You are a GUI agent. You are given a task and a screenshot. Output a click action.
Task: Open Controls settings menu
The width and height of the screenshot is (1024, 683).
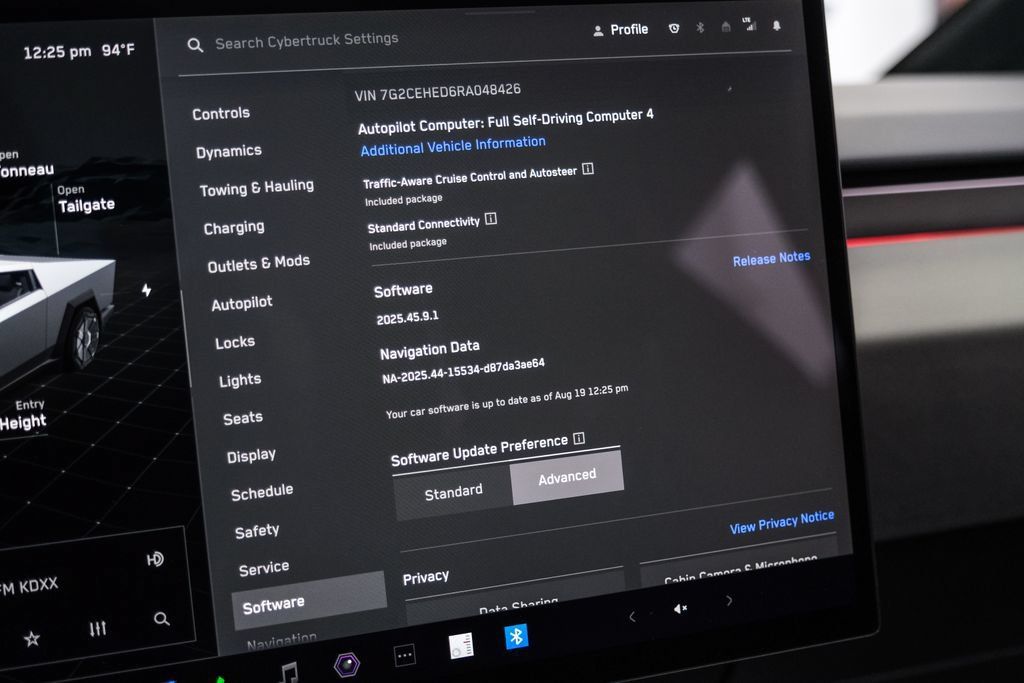pos(221,114)
